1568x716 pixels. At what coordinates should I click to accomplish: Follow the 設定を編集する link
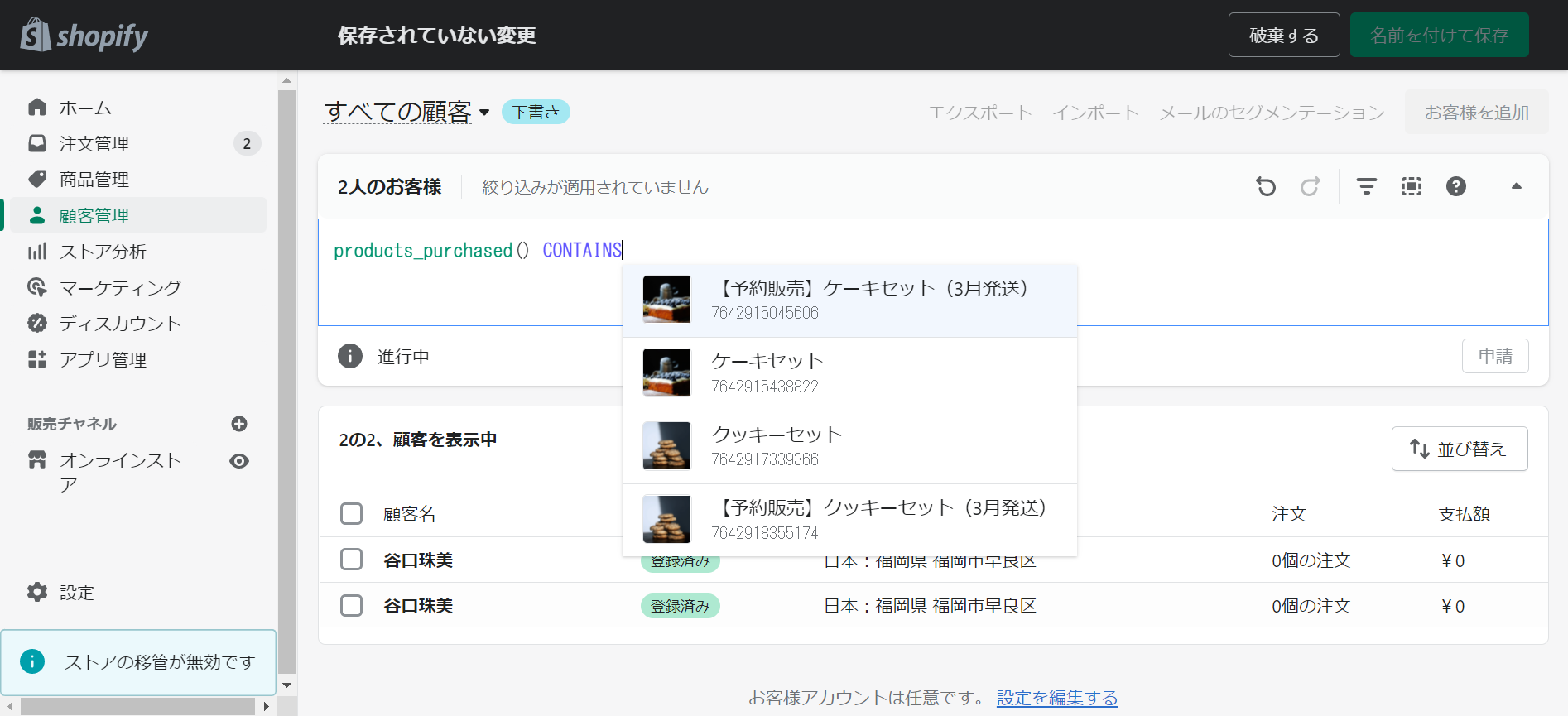tap(1056, 698)
